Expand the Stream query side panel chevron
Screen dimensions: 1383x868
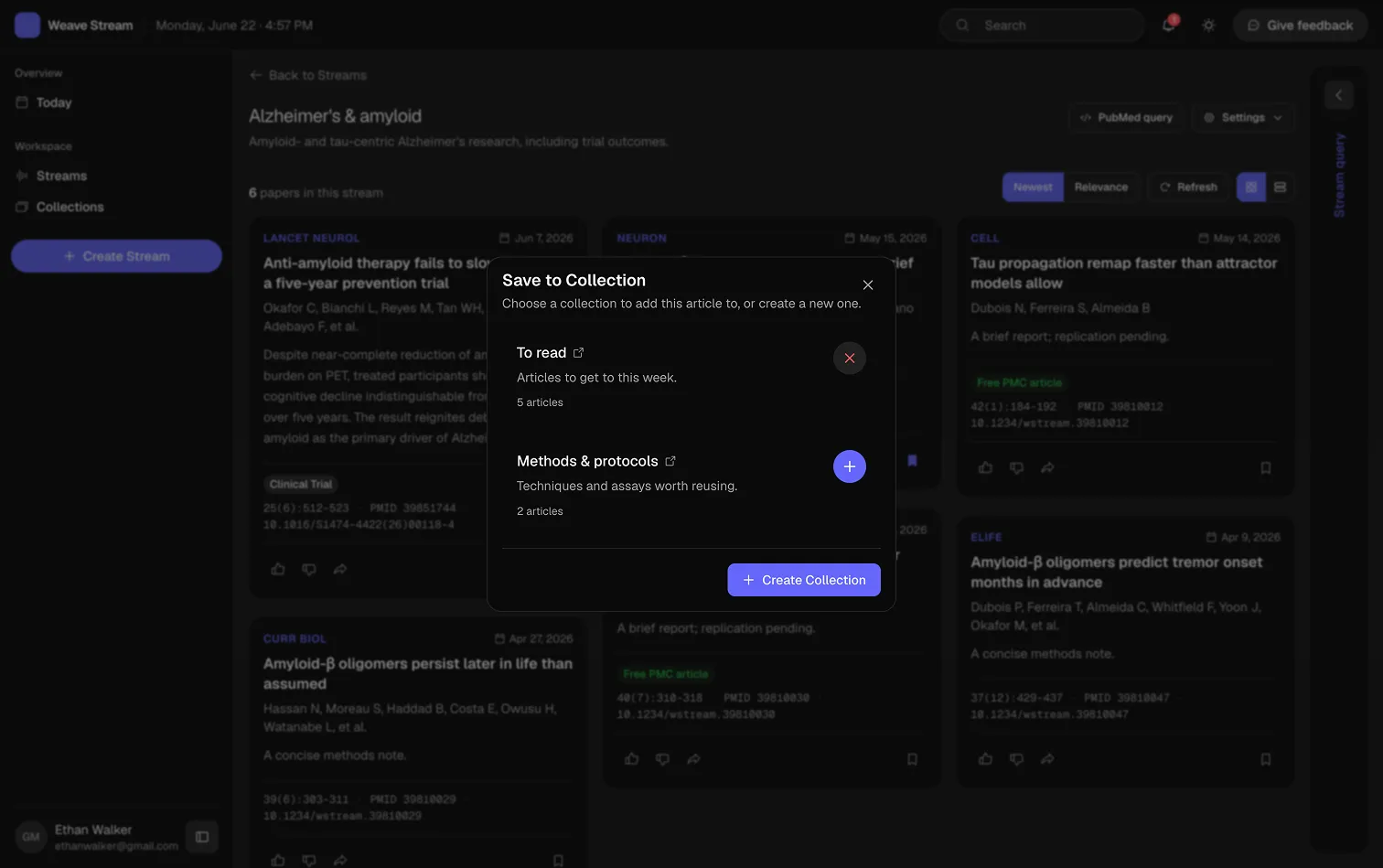pos(1338,95)
